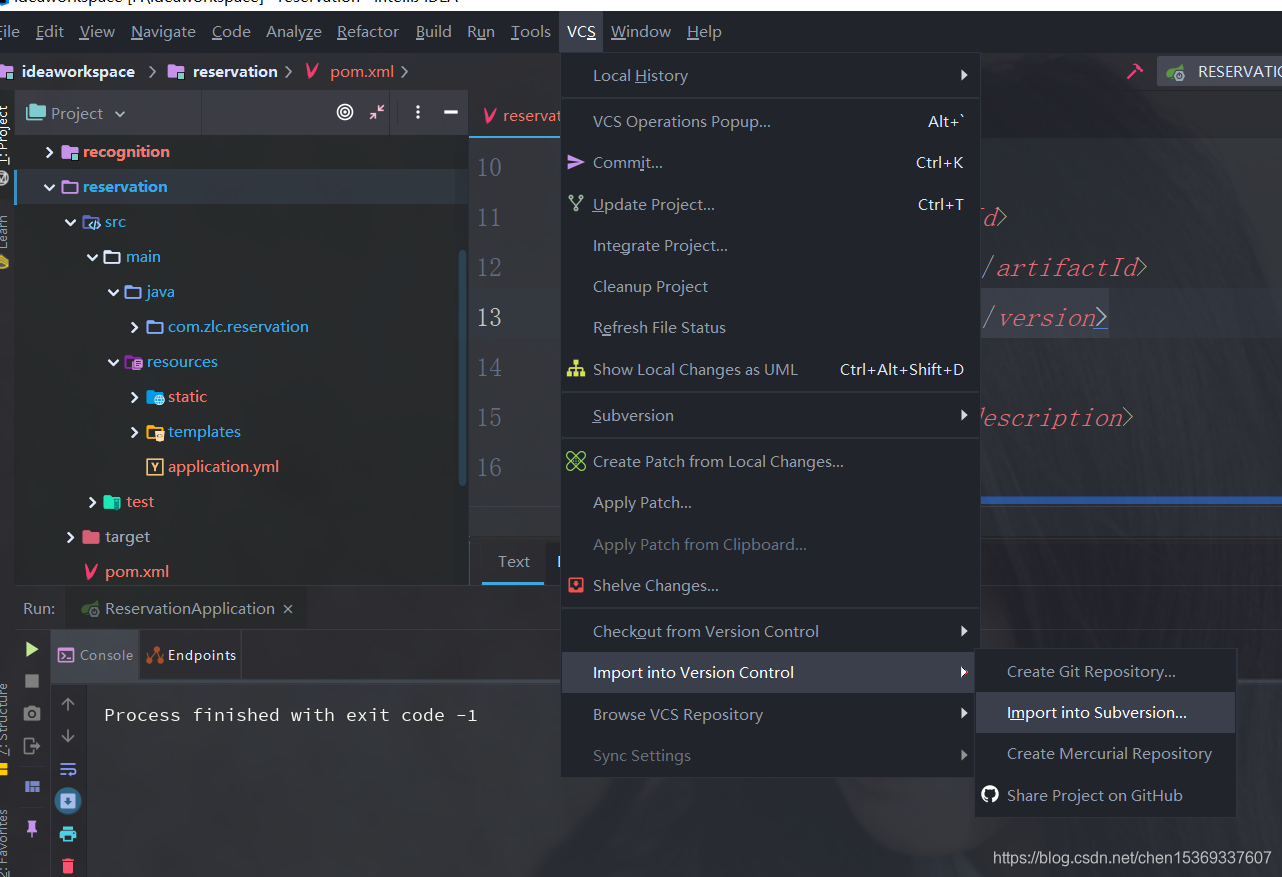Screen dimensions: 1282x877
Task: Click the Pin Tab pushpin icon
Action: [32, 828]
